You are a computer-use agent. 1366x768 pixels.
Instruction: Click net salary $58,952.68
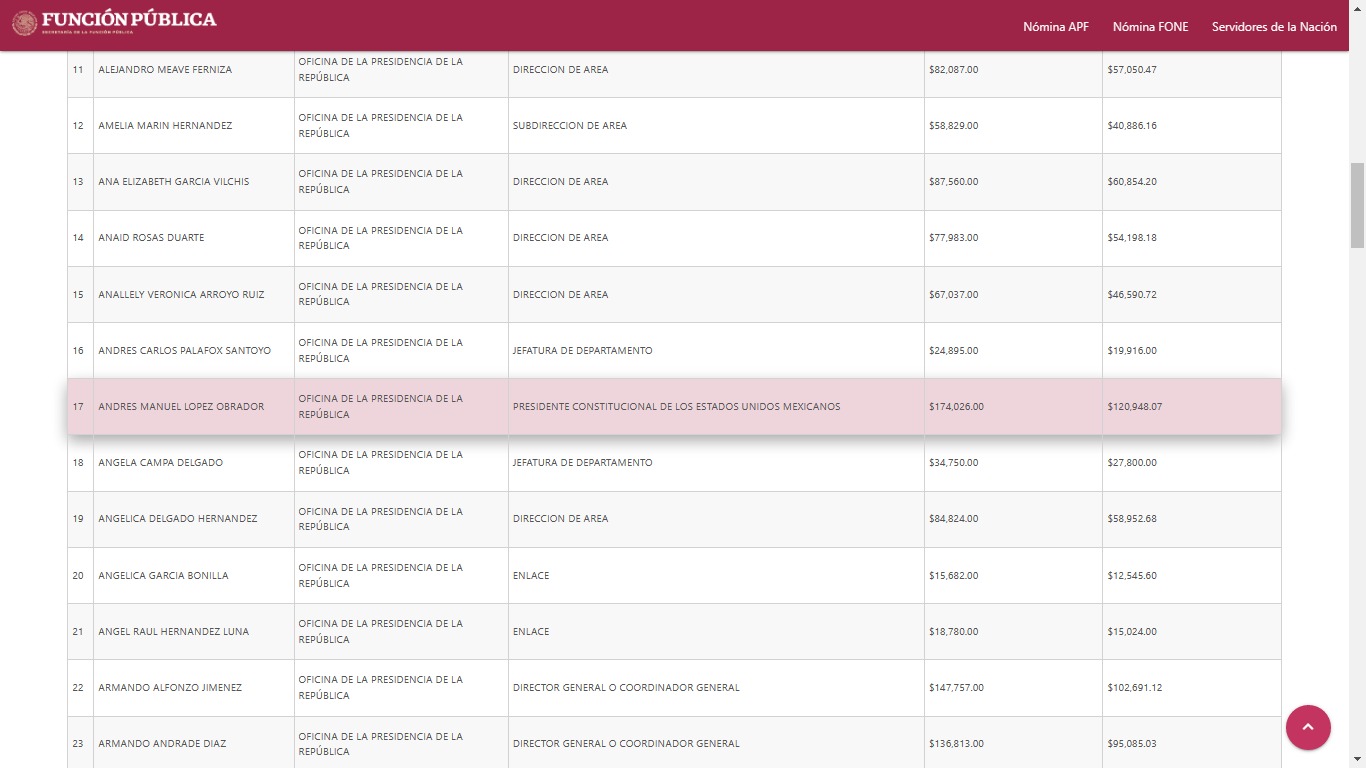click(x=1132, y=519)
